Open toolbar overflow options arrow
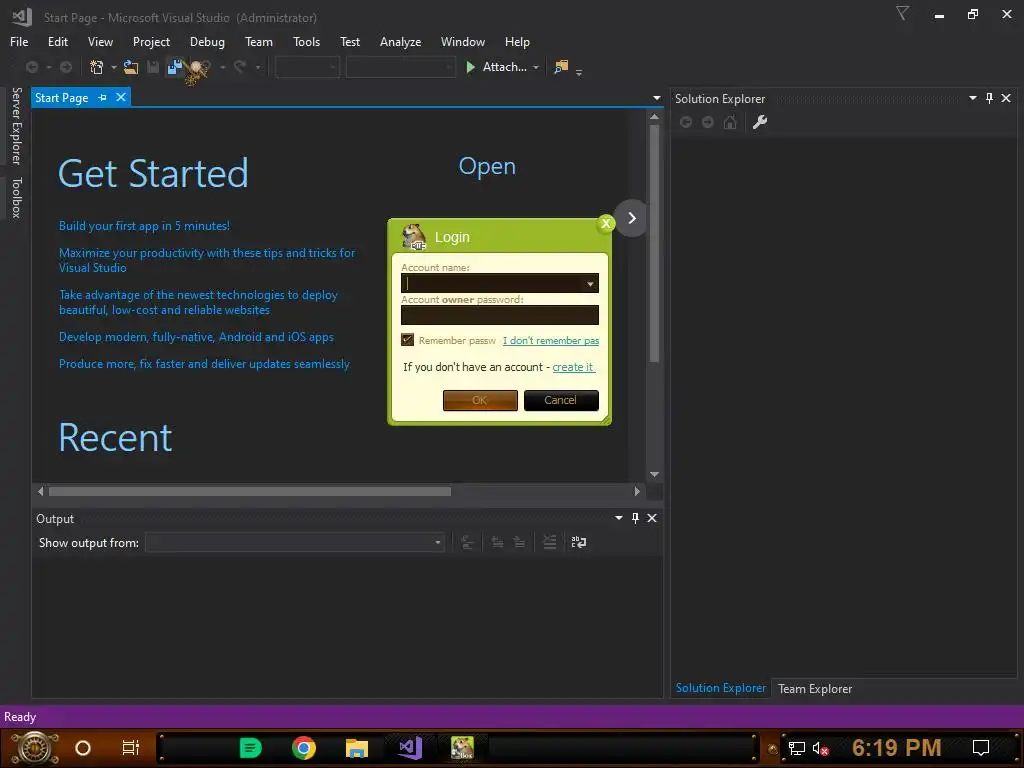The width and height of the screenshot is (1024, 768). tap(579, 72)
